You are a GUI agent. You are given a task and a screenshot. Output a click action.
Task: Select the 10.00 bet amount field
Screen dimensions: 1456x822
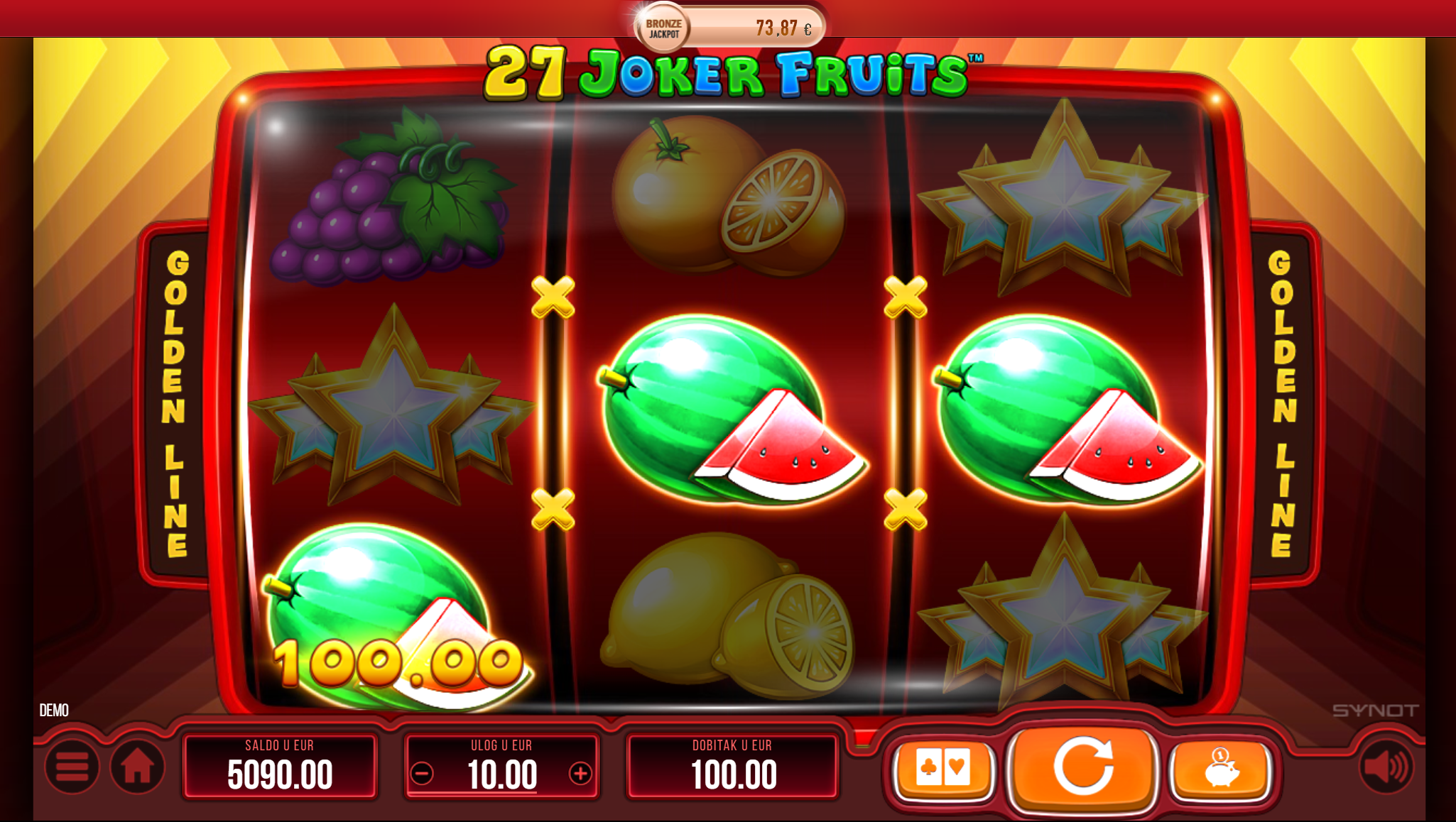click(501, 767)
